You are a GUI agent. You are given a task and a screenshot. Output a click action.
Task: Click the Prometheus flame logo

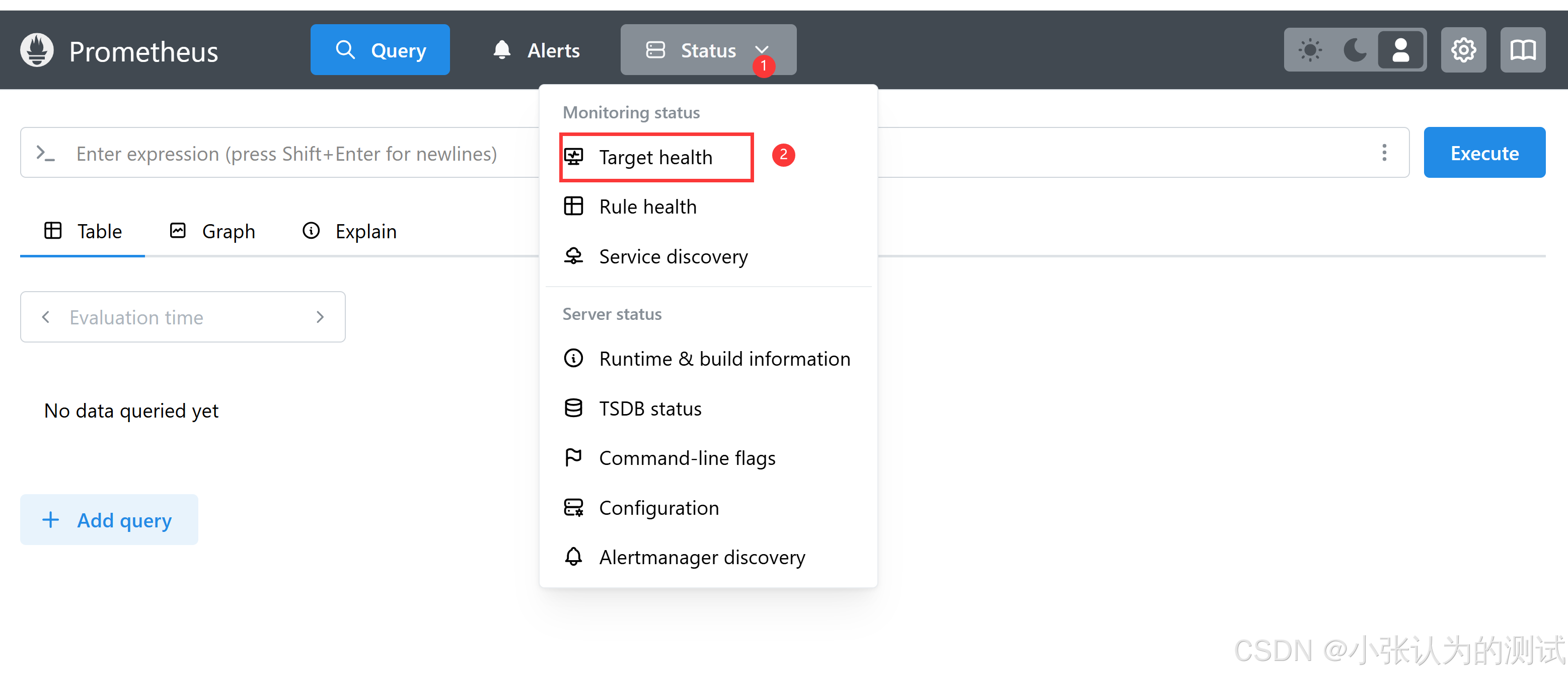tap(37, 50)
